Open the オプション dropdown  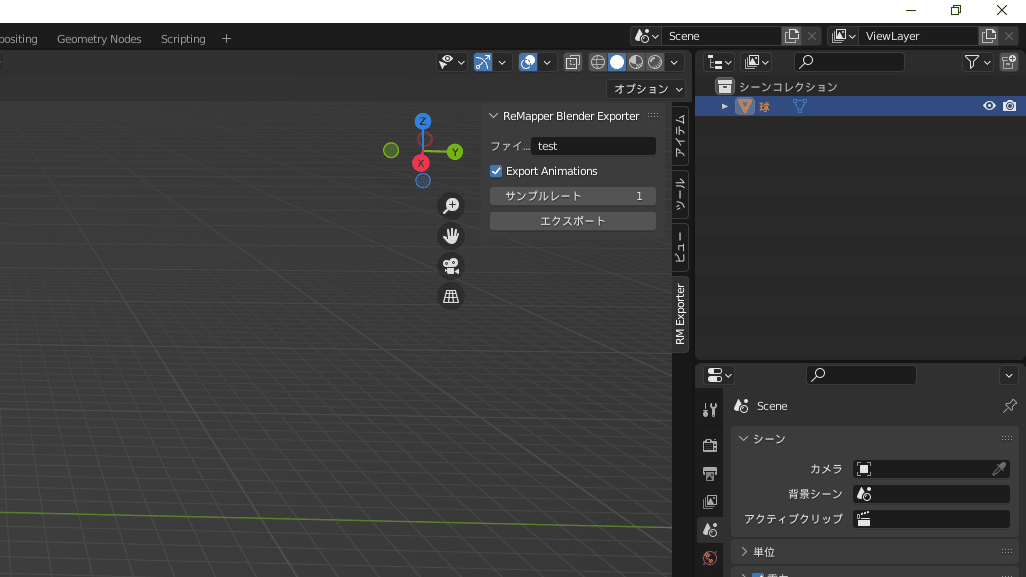pos(646,89)
